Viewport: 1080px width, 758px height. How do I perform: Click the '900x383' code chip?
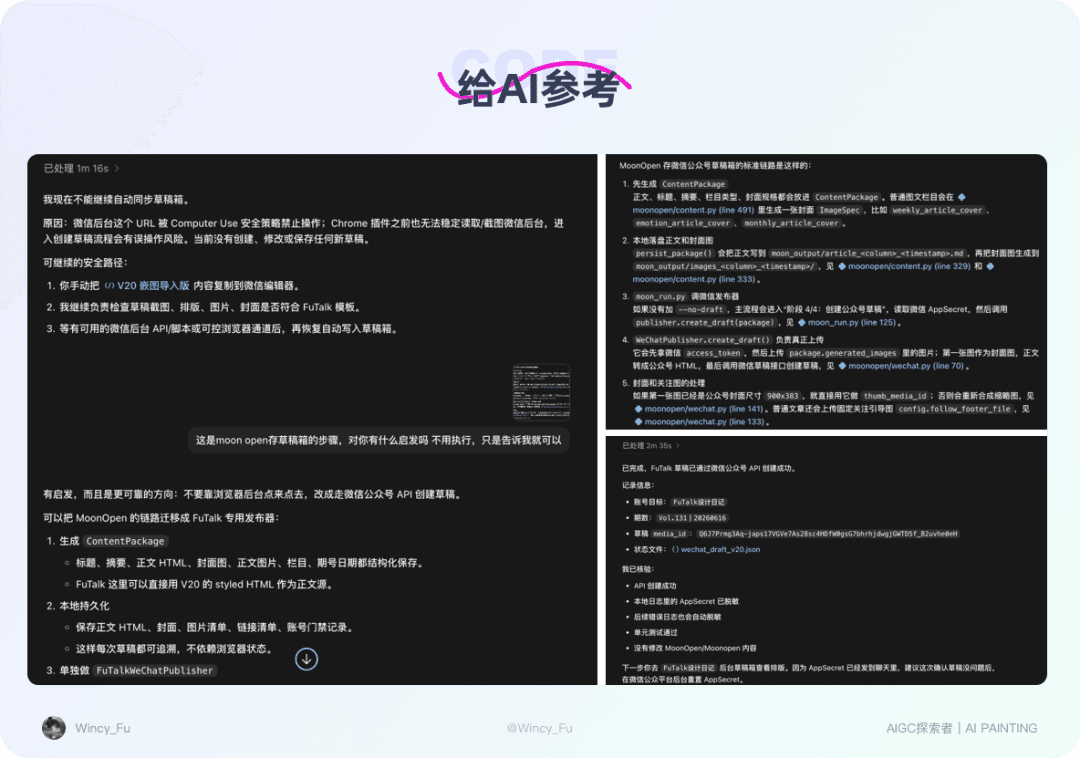click(x=782, y=396)
